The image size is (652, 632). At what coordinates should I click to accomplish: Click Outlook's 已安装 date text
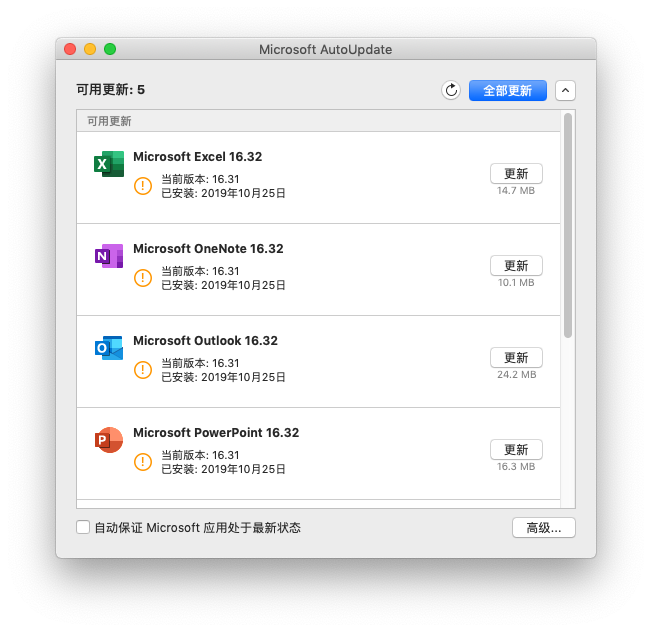point(223,377)
